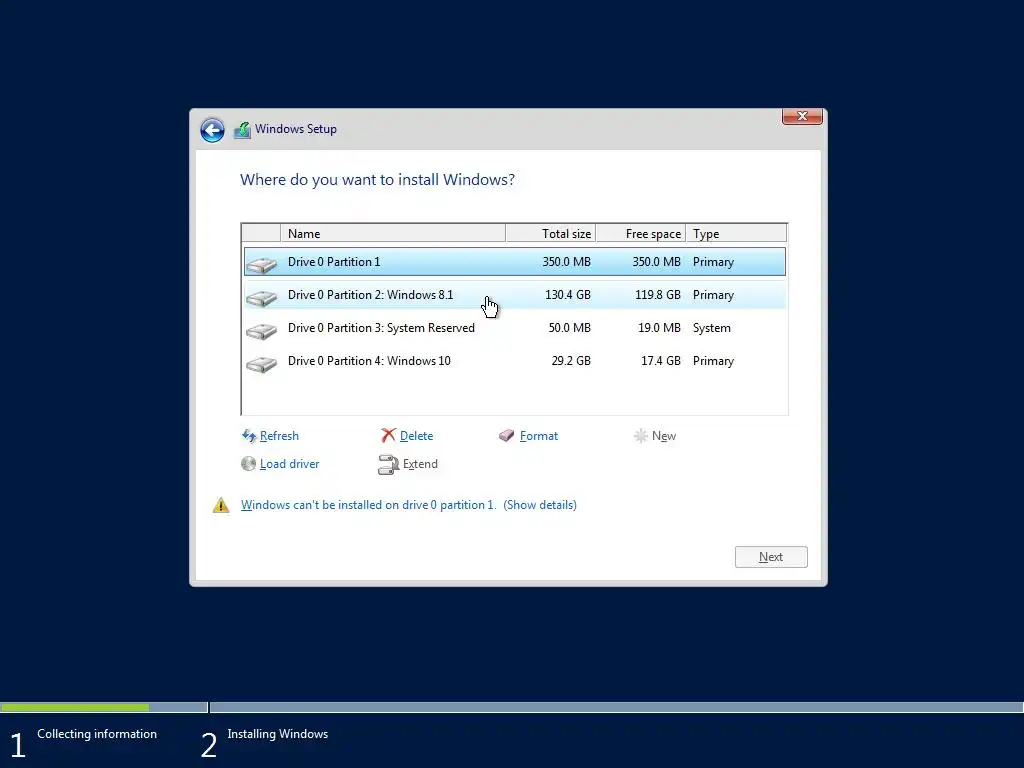Screen dimensions: 1024x768
Task: Sort by the Name column header
Action: click(x=392, y=233)
